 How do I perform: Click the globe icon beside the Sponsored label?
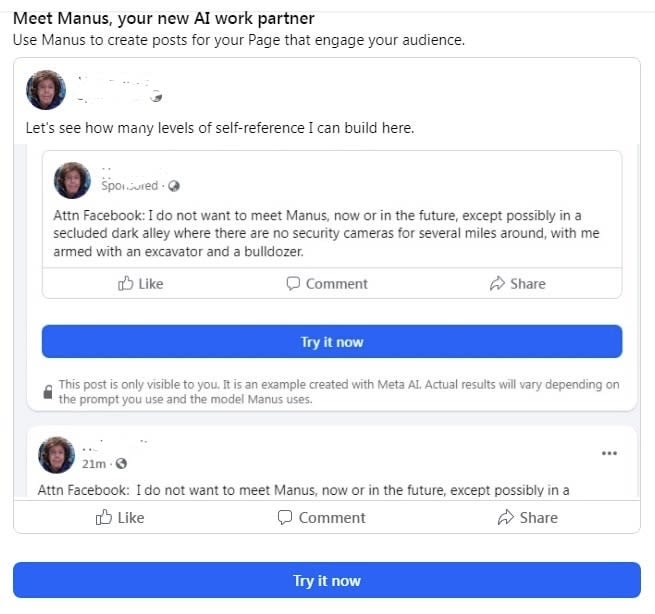click(174, 186)
